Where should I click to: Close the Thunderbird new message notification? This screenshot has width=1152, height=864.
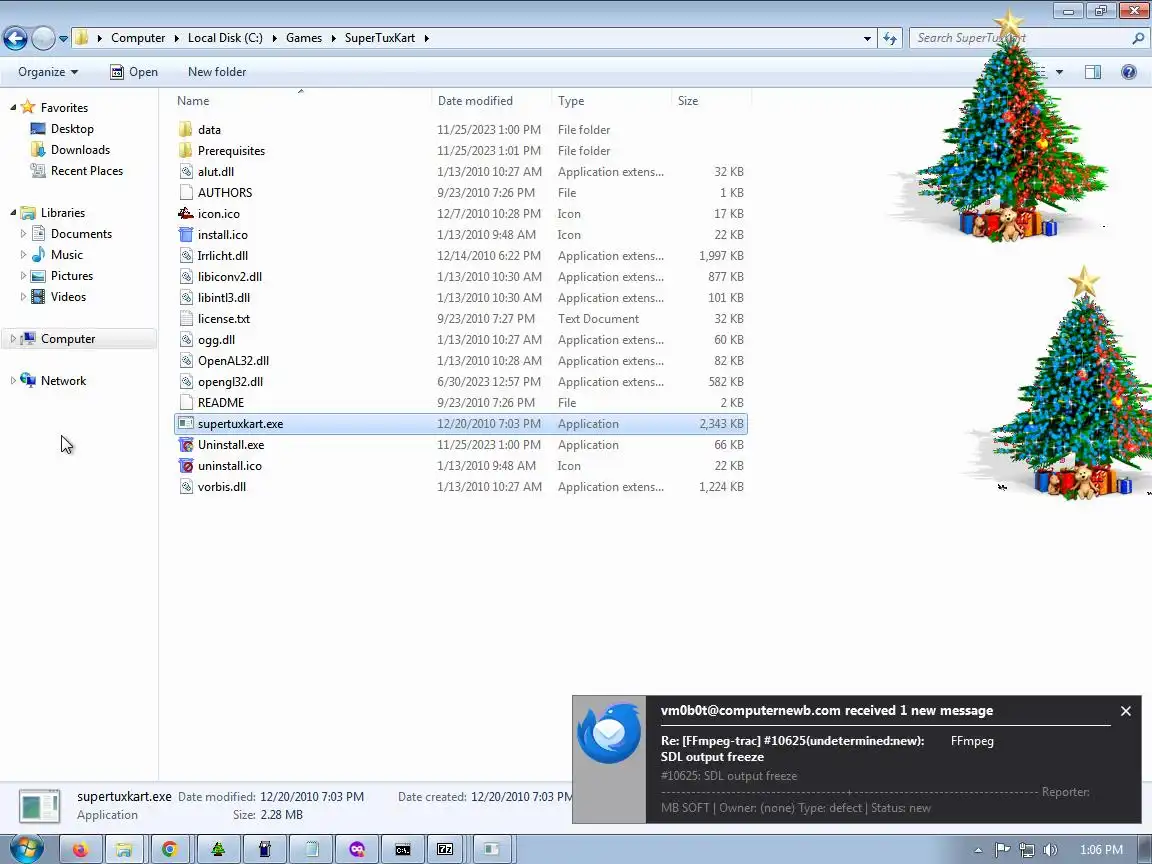click(1126, 711)
